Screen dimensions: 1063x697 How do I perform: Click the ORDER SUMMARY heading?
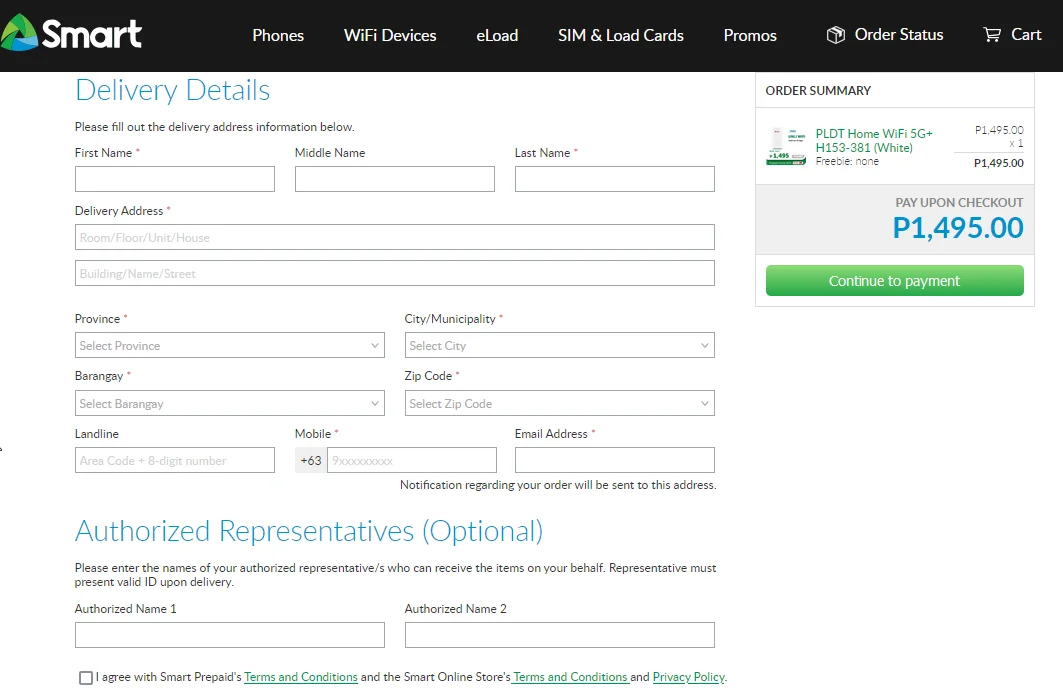(x=818, y=91)
